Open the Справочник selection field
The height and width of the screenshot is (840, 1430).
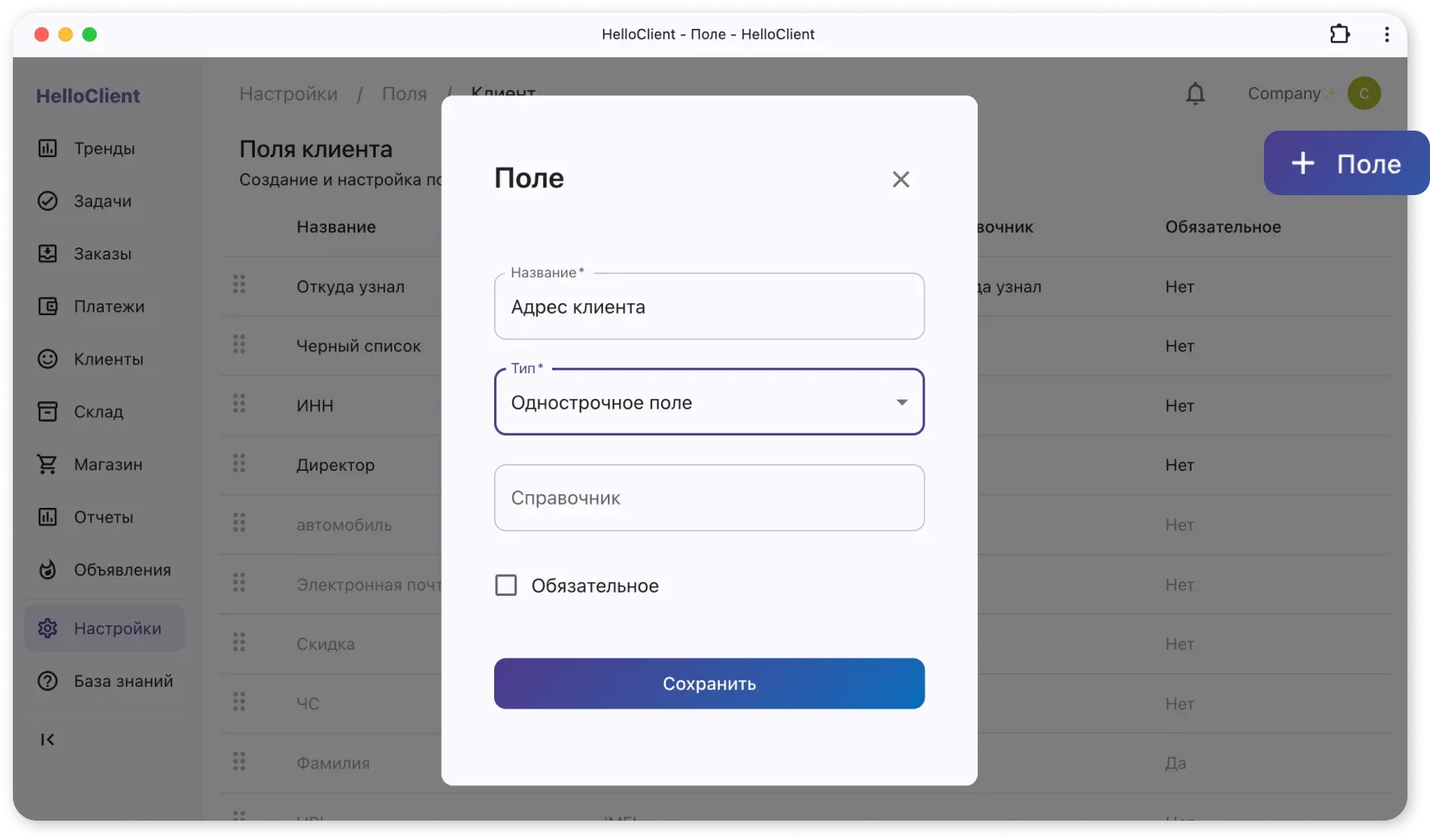[709, 498]
